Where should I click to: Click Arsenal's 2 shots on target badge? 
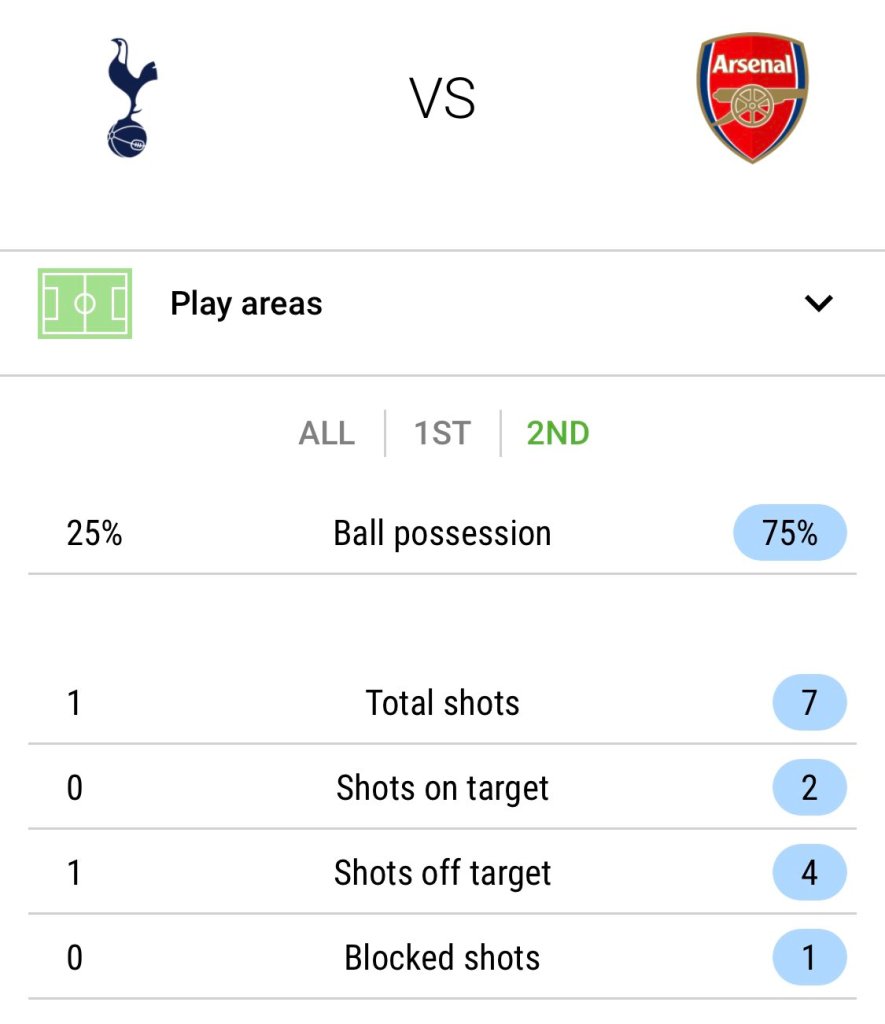pyautogui.click(x=809, y=788)
